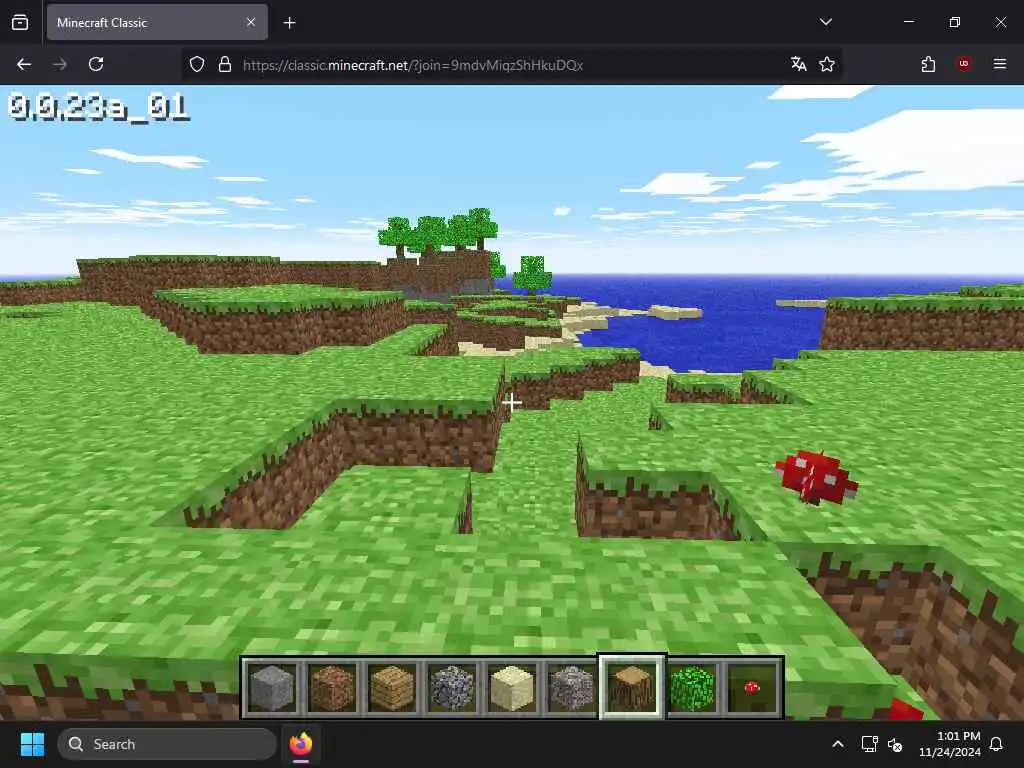The width and height of the screenshot is (1024, 768).
Task: Open Firefox from the taskbar
Action: pos(301,744)
